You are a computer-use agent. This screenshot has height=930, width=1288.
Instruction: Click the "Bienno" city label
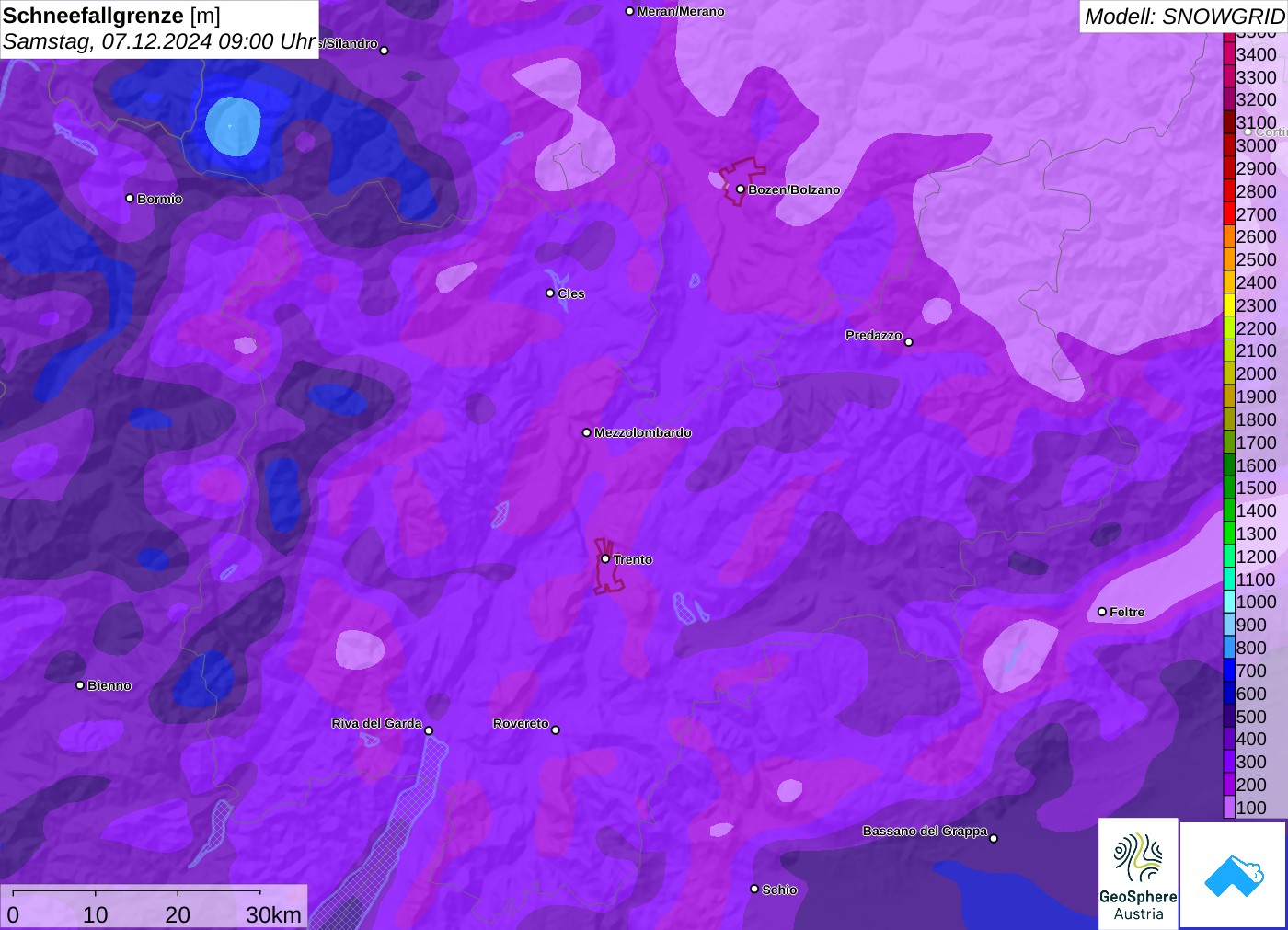[x=109, y=685]
